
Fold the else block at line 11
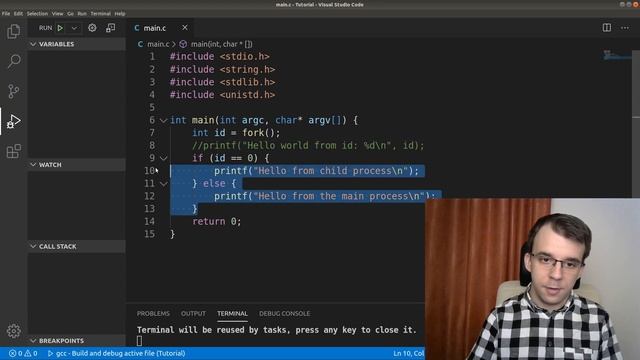[163, 184]
